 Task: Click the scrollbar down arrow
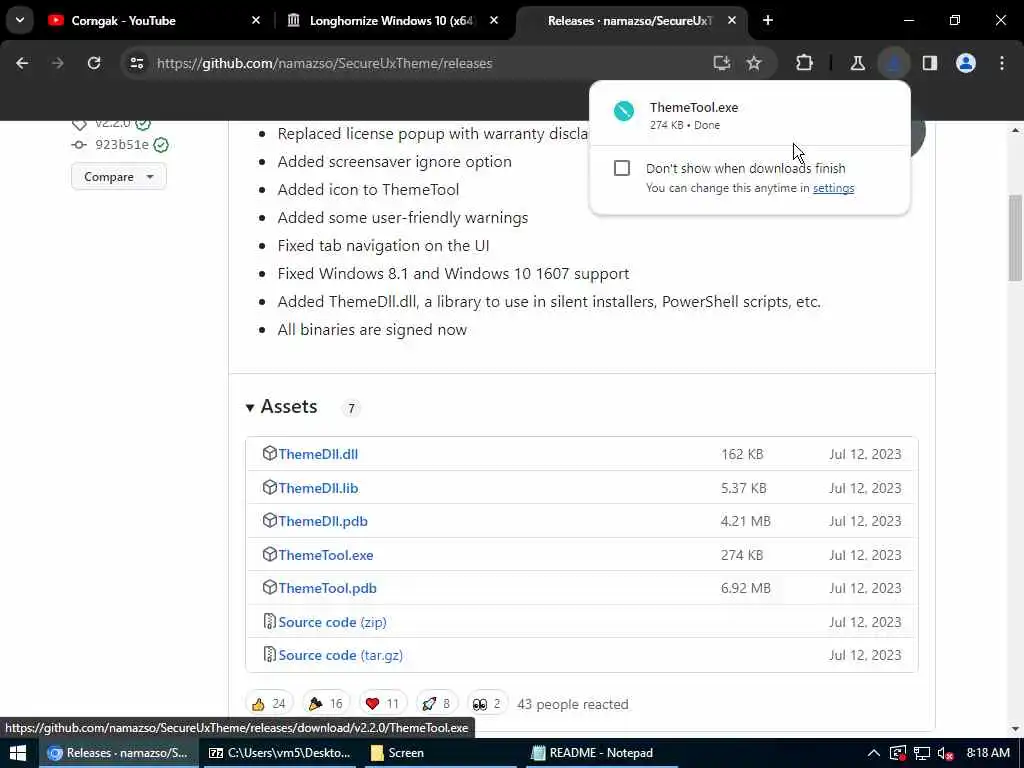point(1016,728)
